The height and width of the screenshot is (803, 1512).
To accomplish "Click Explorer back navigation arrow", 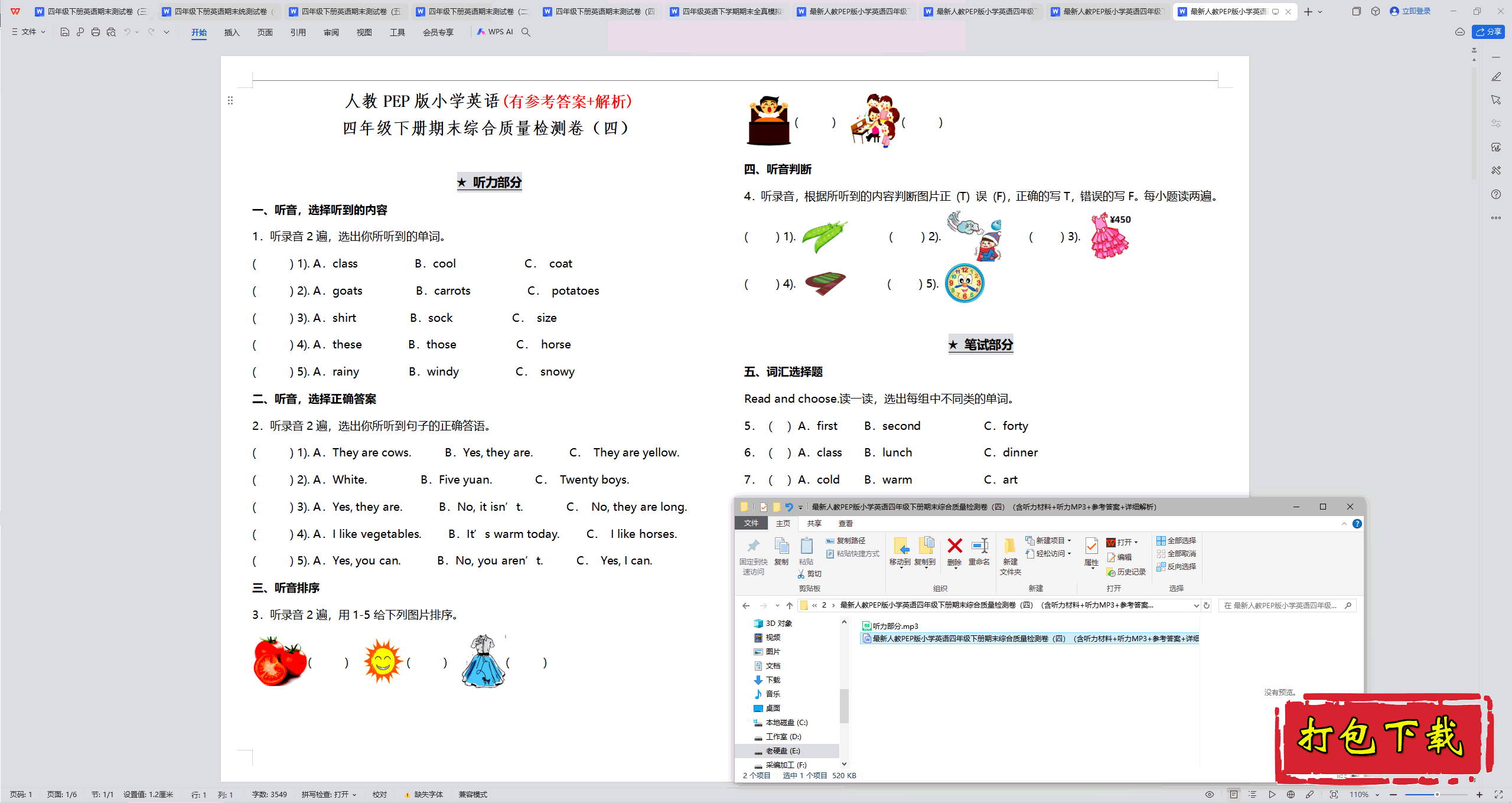I will [x=746, y=605].
